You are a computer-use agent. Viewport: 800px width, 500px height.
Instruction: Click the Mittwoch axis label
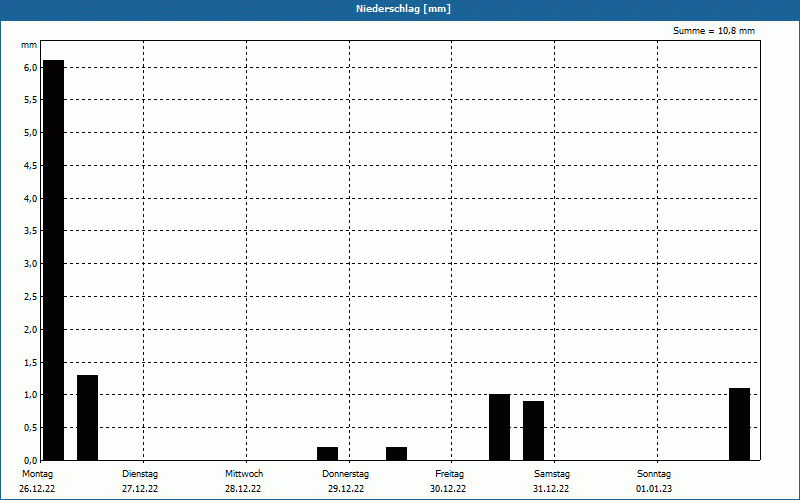[x=244, y=474]
